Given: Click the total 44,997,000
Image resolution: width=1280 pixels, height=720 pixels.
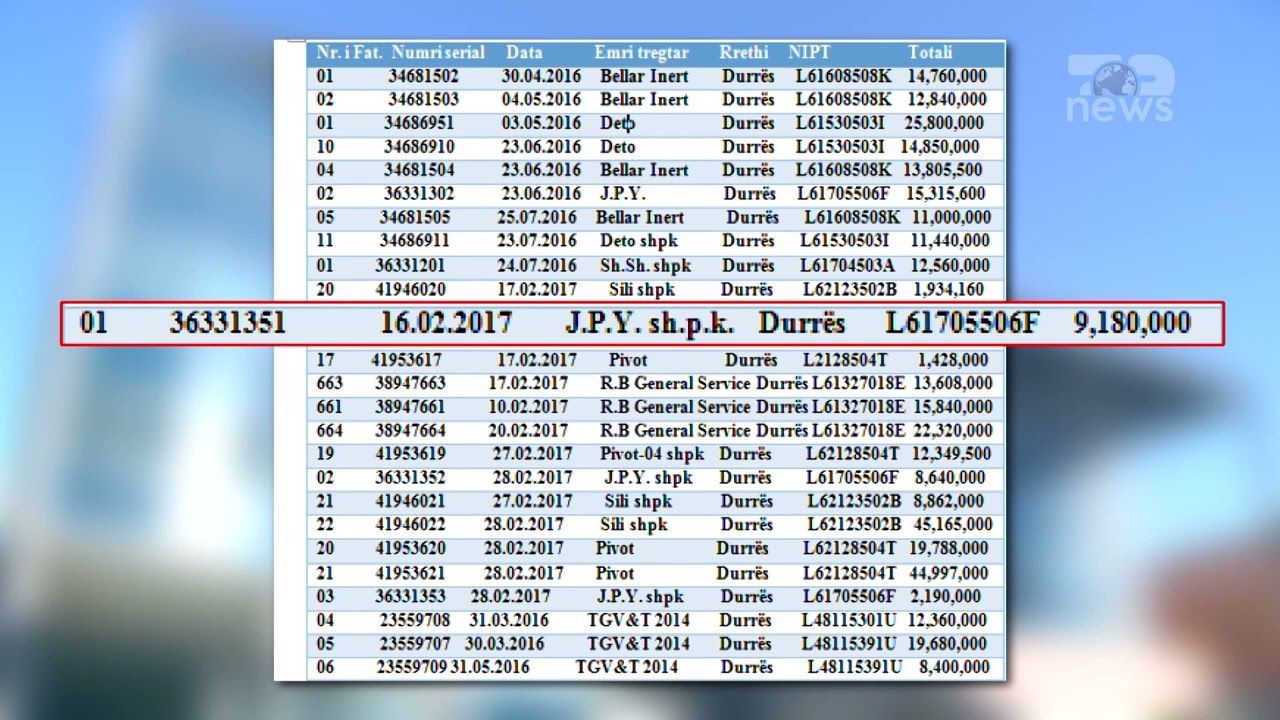Looking at the screenshot, I should pyautogui.click(x=950, y=573).
